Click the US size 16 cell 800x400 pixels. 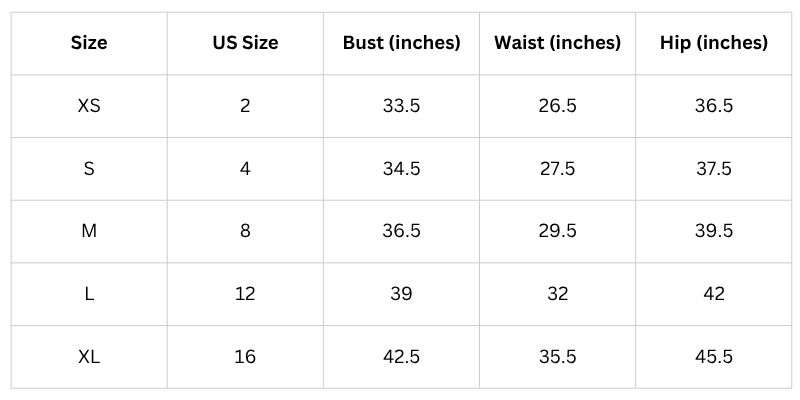245,356
